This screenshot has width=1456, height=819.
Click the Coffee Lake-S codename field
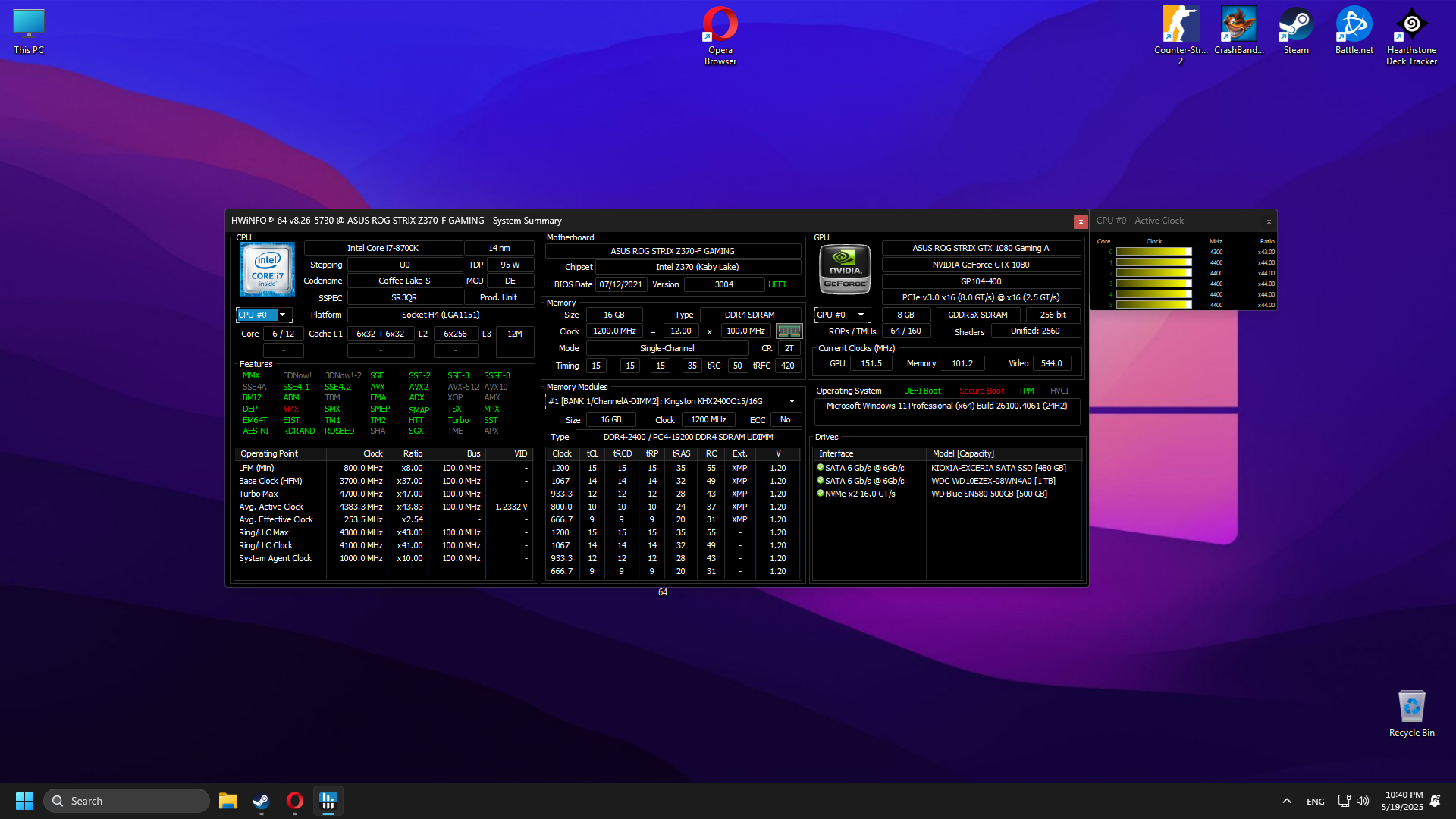[404, 281]
